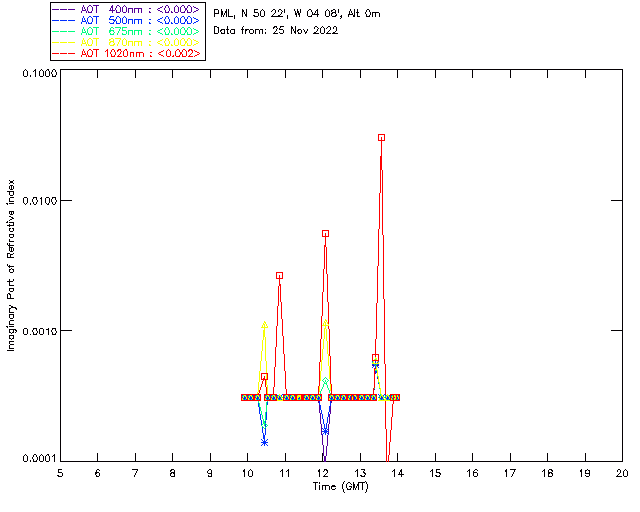
Task: Click the x-axis tick label 19
Action: point(585,473)
